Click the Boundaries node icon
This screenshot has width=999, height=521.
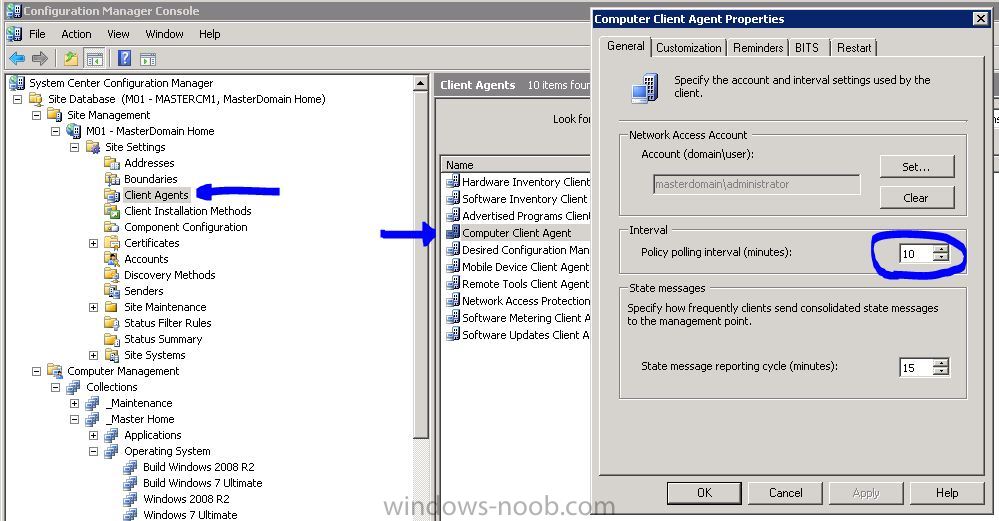(x=112, y=179)
